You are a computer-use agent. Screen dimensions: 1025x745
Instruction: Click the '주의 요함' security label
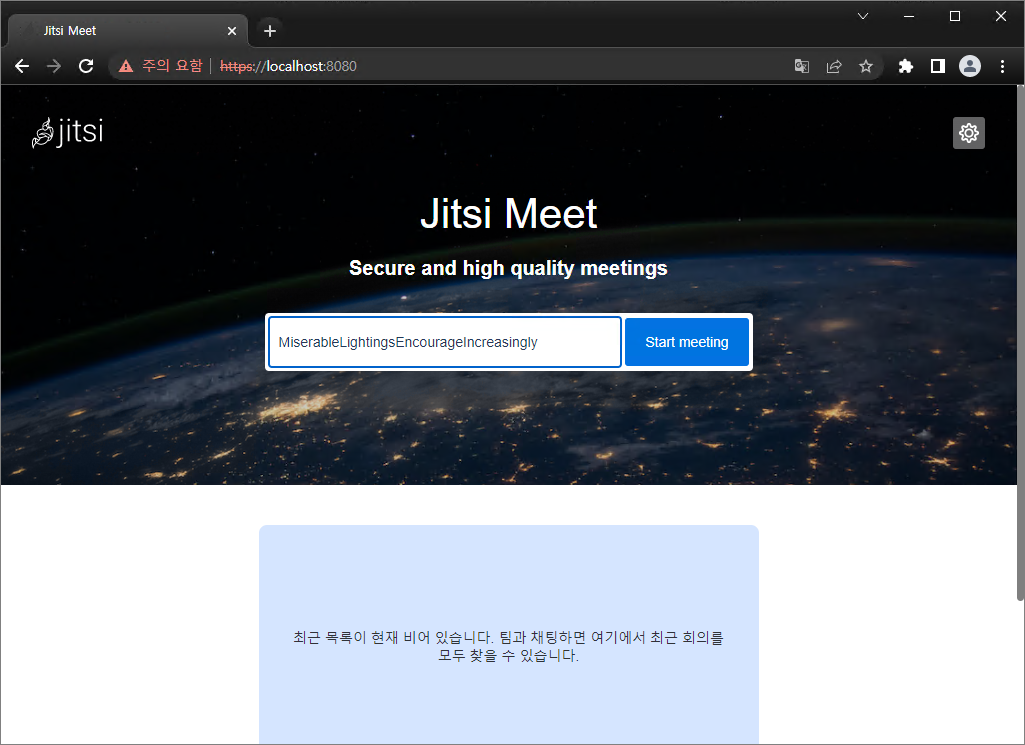point(173,66)
